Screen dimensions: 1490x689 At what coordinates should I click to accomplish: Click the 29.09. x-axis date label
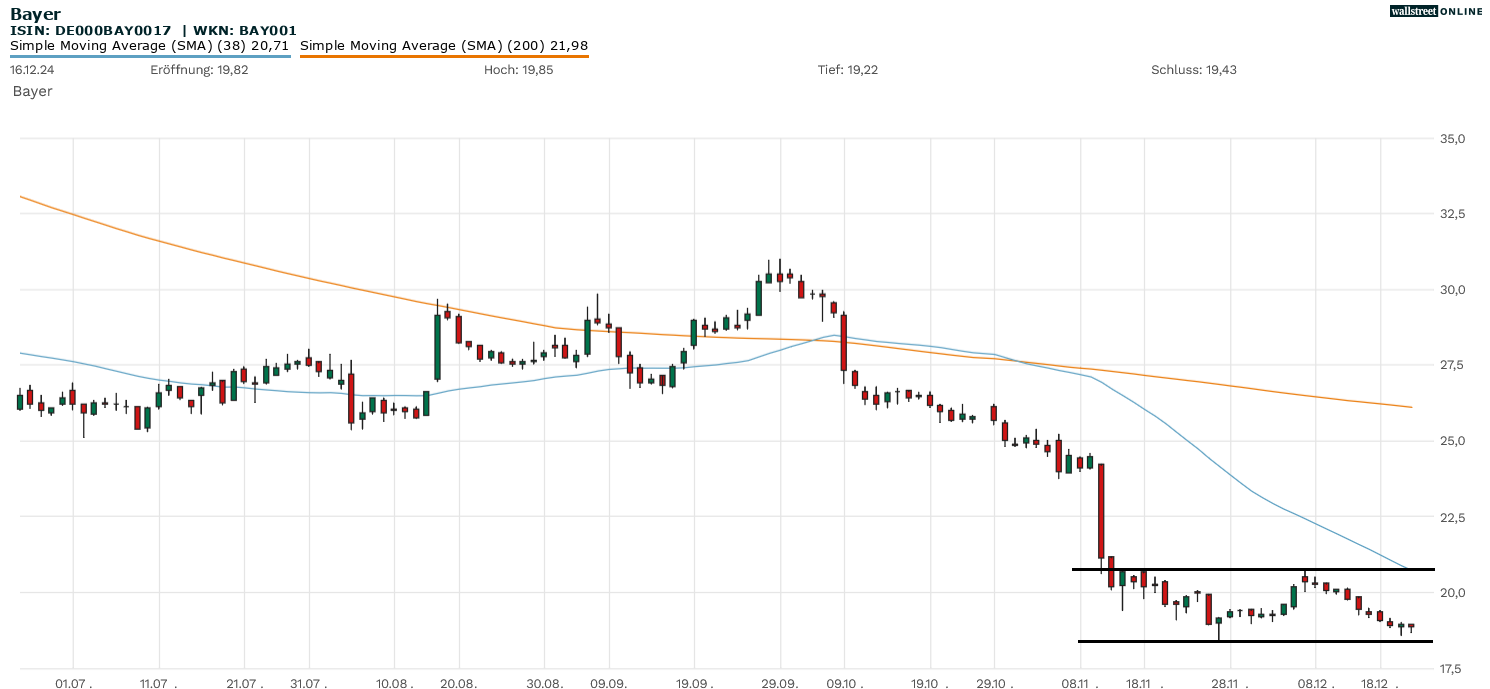[x=780, y=682]
